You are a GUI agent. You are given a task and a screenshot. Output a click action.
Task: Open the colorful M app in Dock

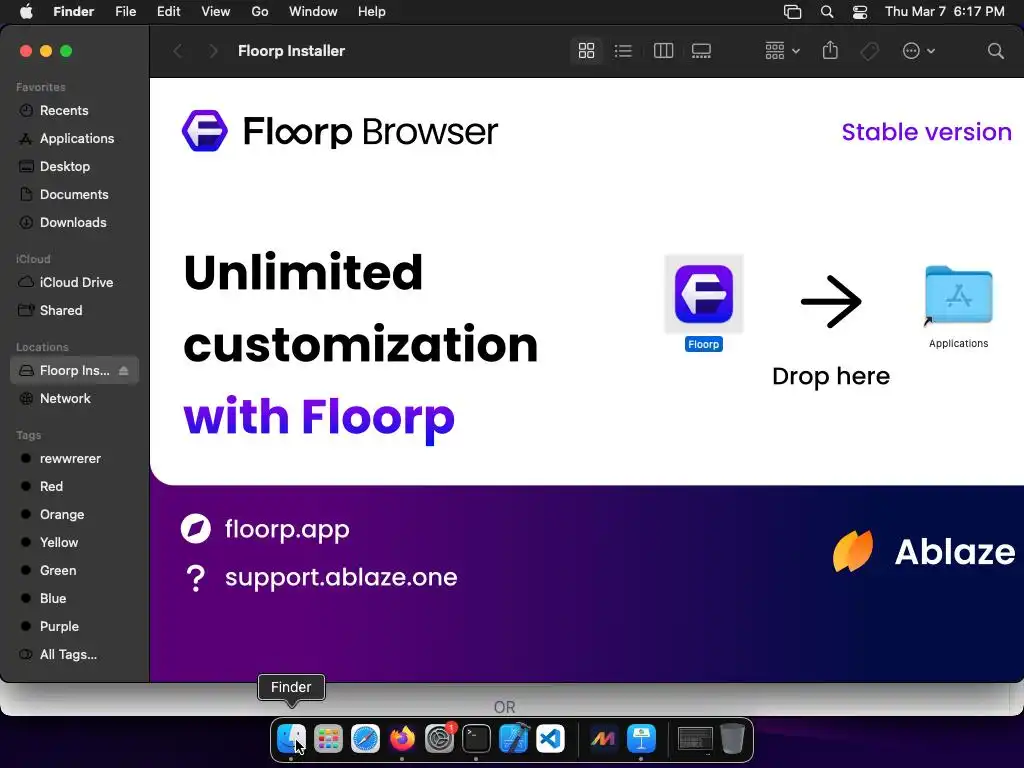tap(603, 739)
